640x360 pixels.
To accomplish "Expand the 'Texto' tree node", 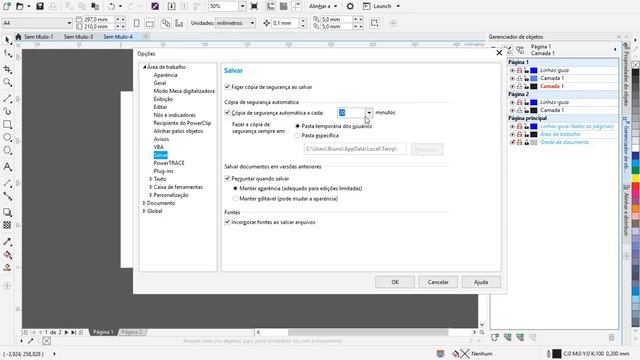I will point(151,179).
